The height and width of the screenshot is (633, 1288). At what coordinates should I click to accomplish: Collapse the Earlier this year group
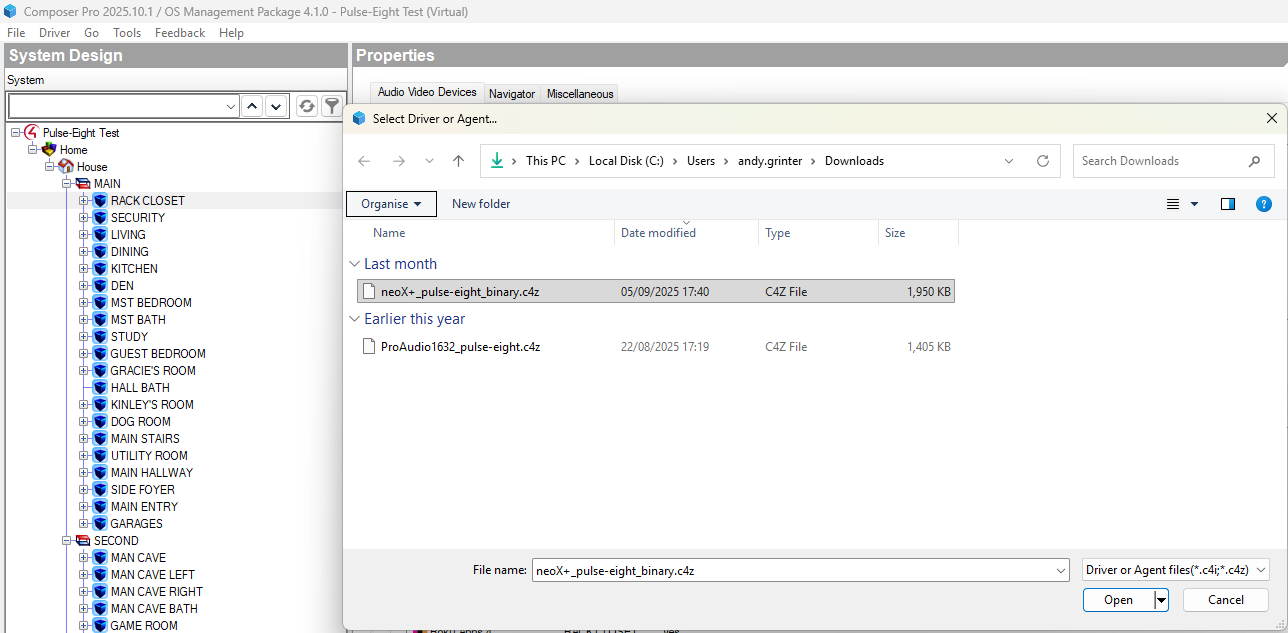(x=354, y=319)
